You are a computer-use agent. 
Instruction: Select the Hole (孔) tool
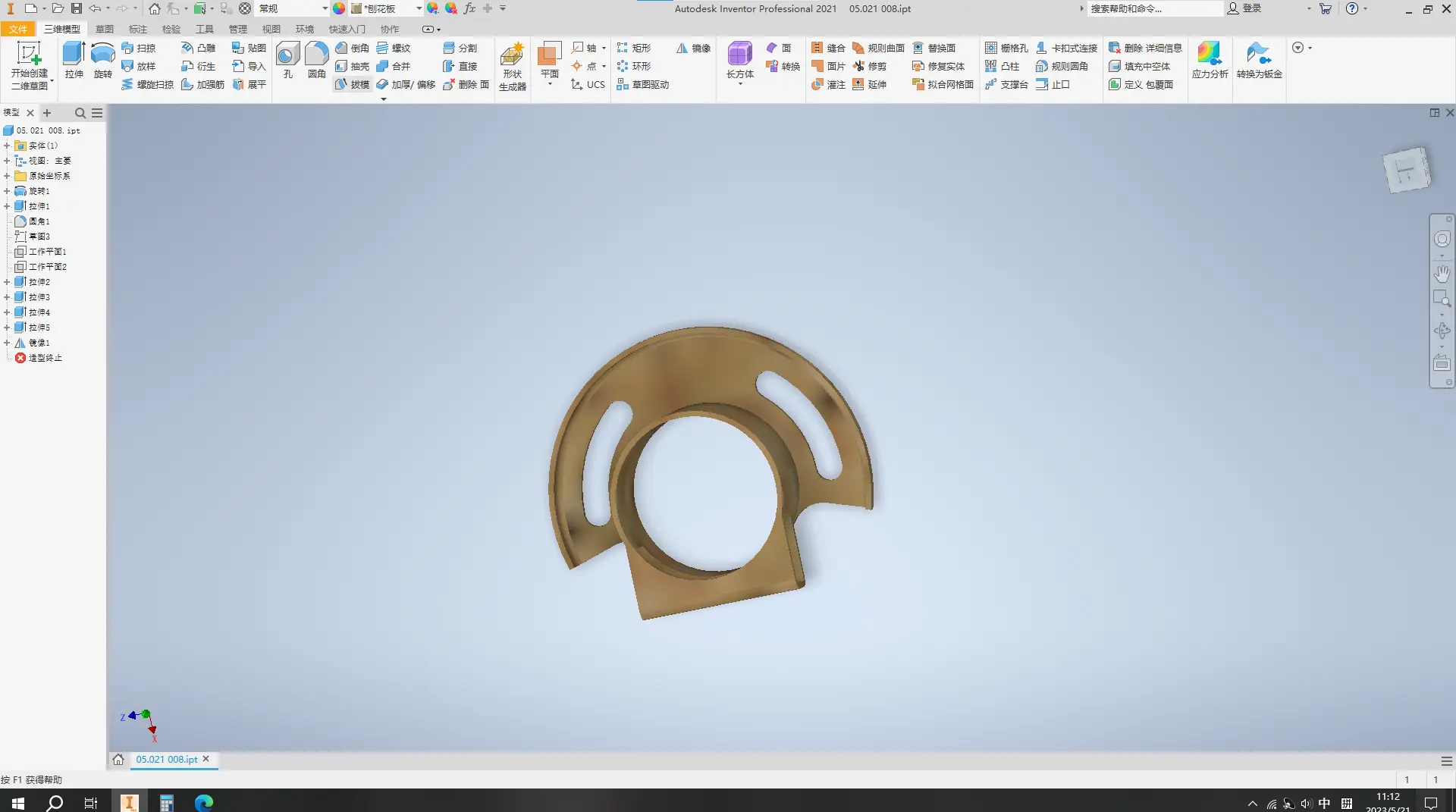[x=287, y=61]
